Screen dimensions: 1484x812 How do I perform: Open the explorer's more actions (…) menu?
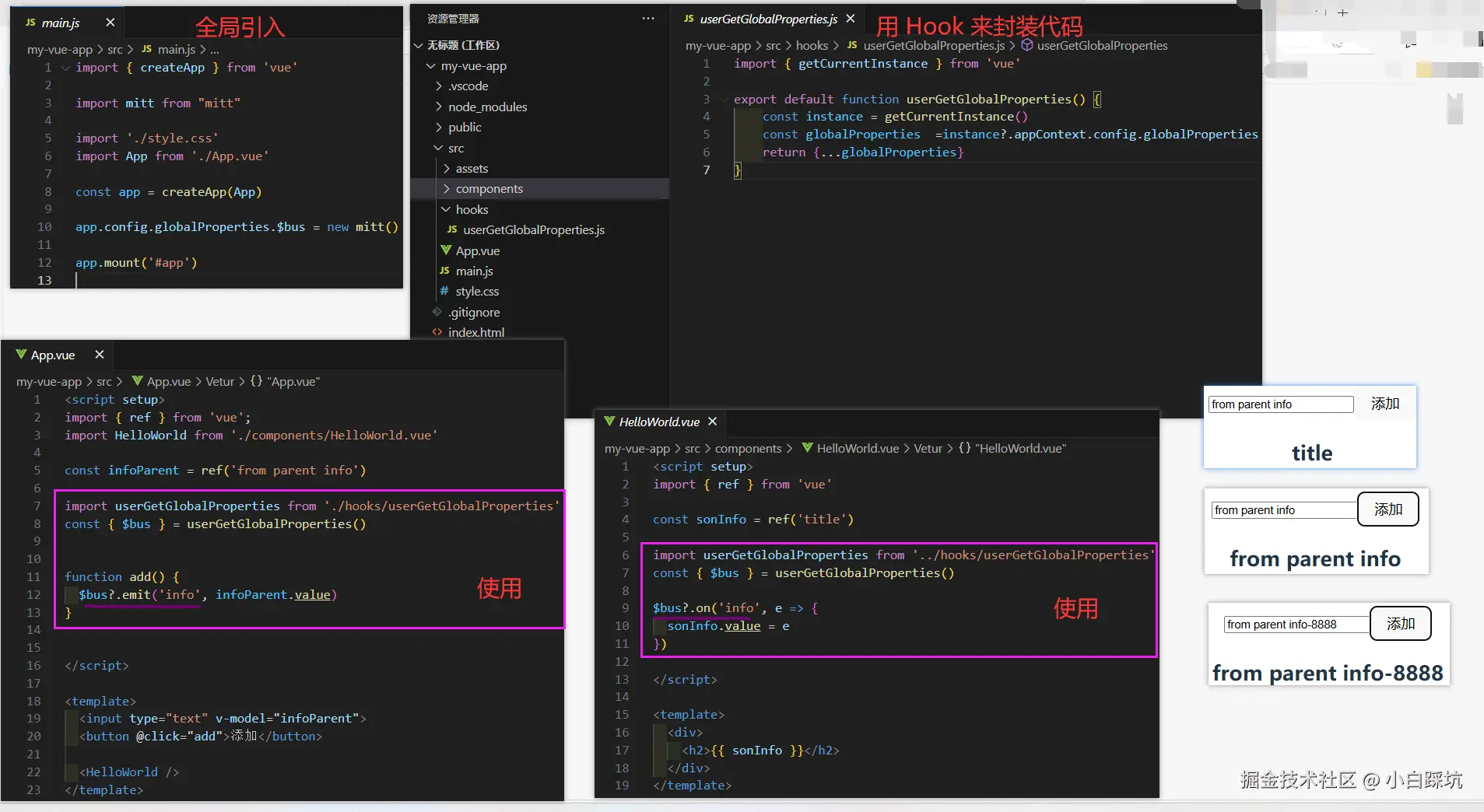648,19
